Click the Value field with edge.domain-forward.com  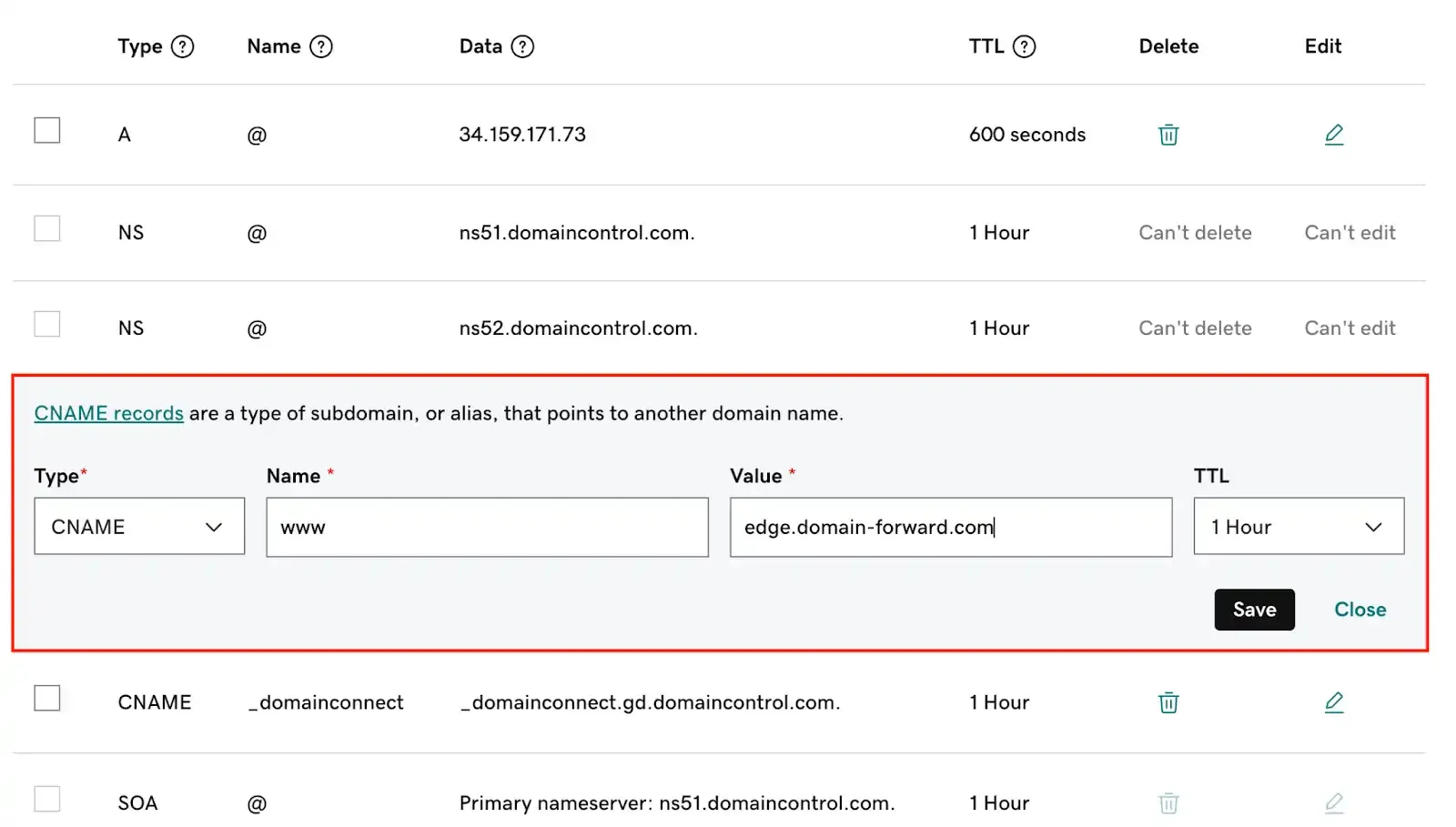tap(950, 527)
